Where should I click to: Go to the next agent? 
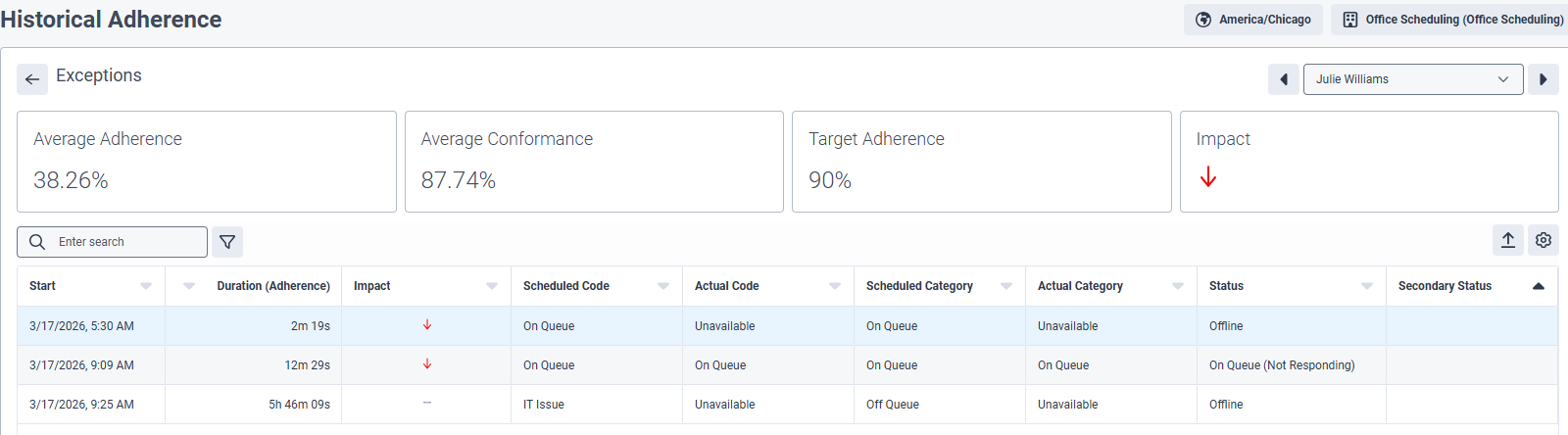pos(1543,79)
